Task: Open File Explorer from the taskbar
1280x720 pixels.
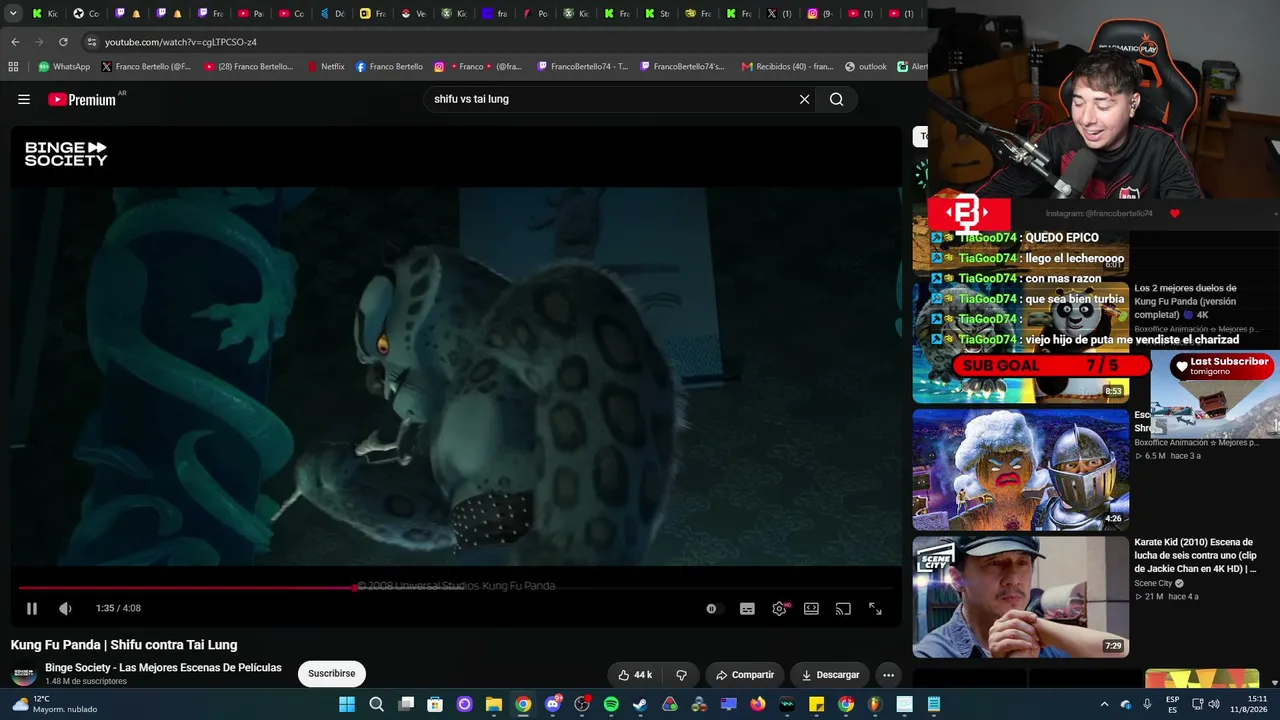Action: coord(493,705)
